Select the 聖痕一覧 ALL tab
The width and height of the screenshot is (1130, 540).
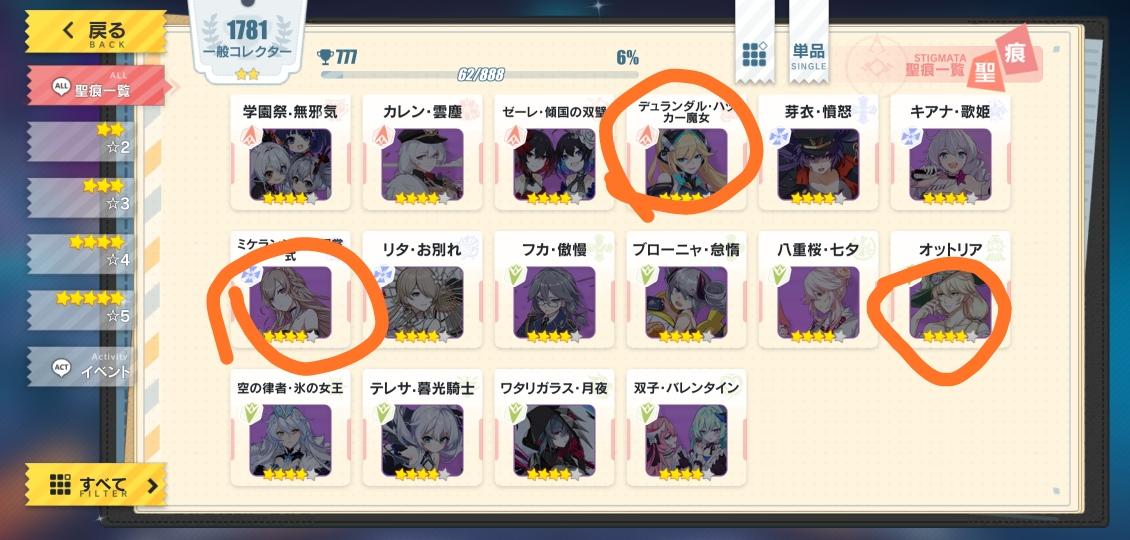[97, 86]
